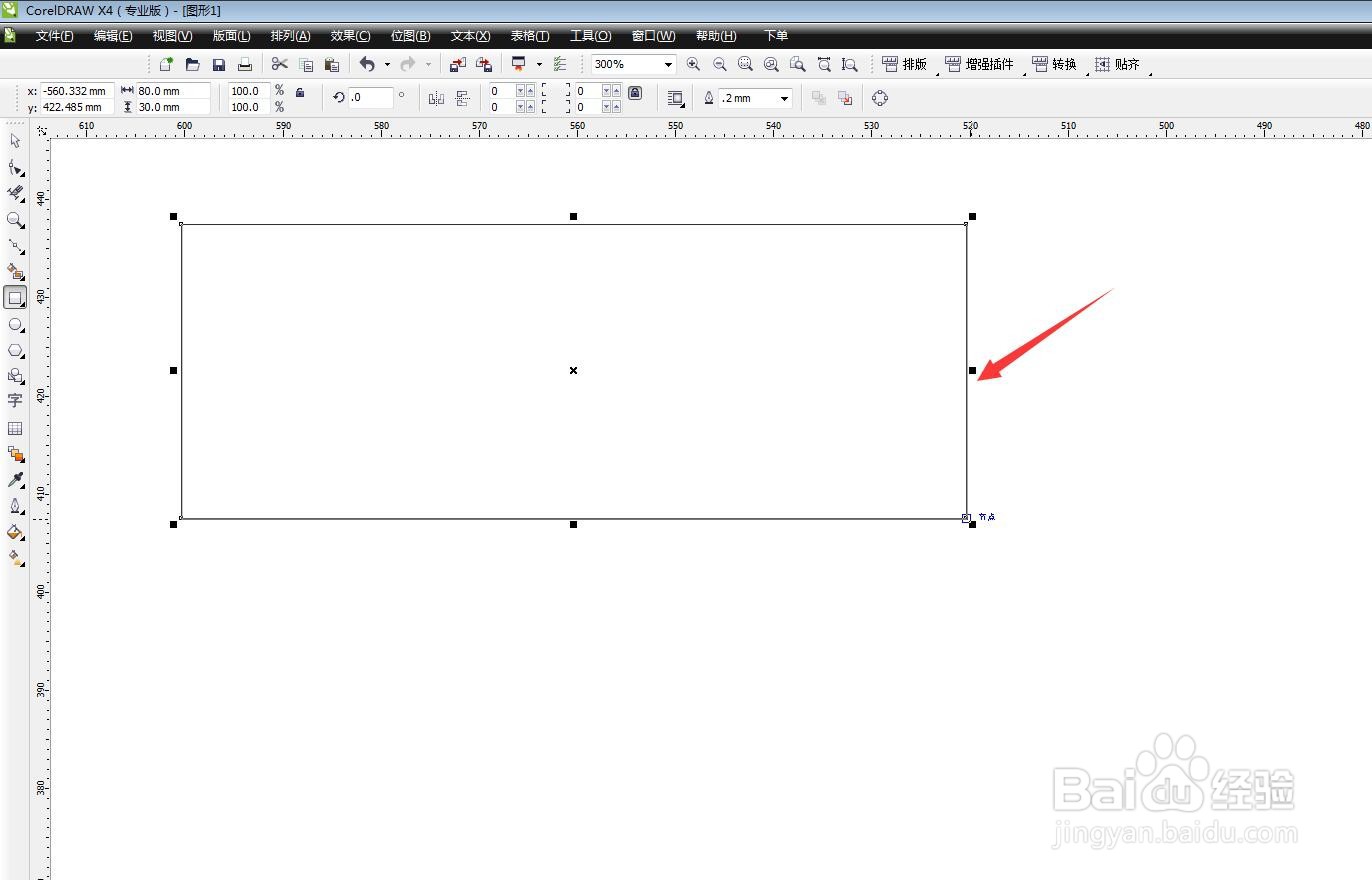Select the Smart Fill tool
This screenshot has height=880, width=1372.
tap(15, 271)
